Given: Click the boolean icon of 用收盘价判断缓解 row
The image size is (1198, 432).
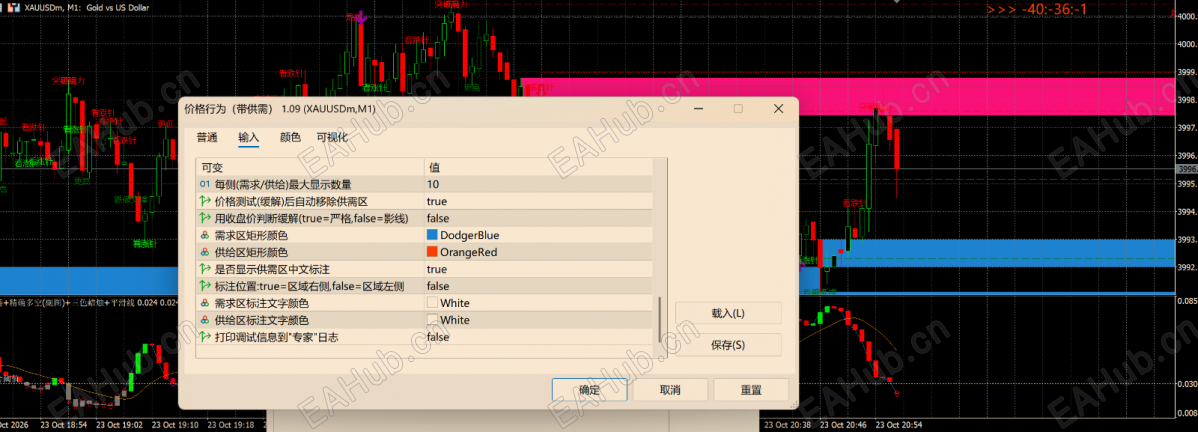Looking at the screenshot, I should (x=204, y=218).
